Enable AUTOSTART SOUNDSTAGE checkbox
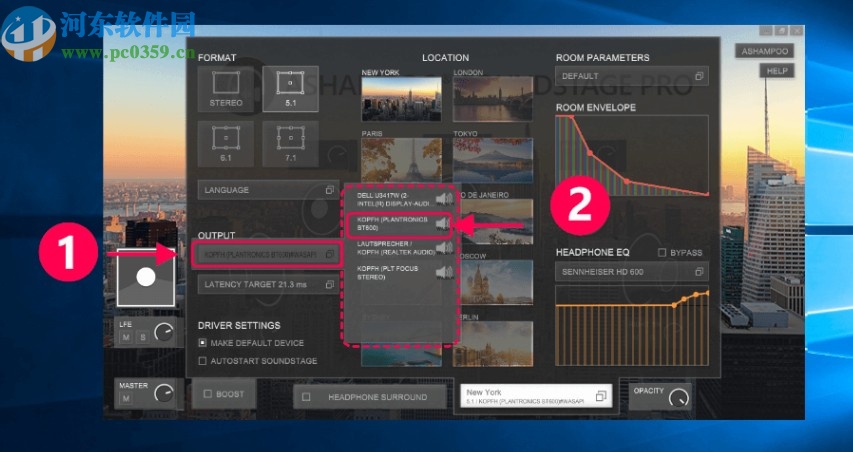Image resolution: width=853 pixels, height=452 pixels. click(x=203, y=361)
